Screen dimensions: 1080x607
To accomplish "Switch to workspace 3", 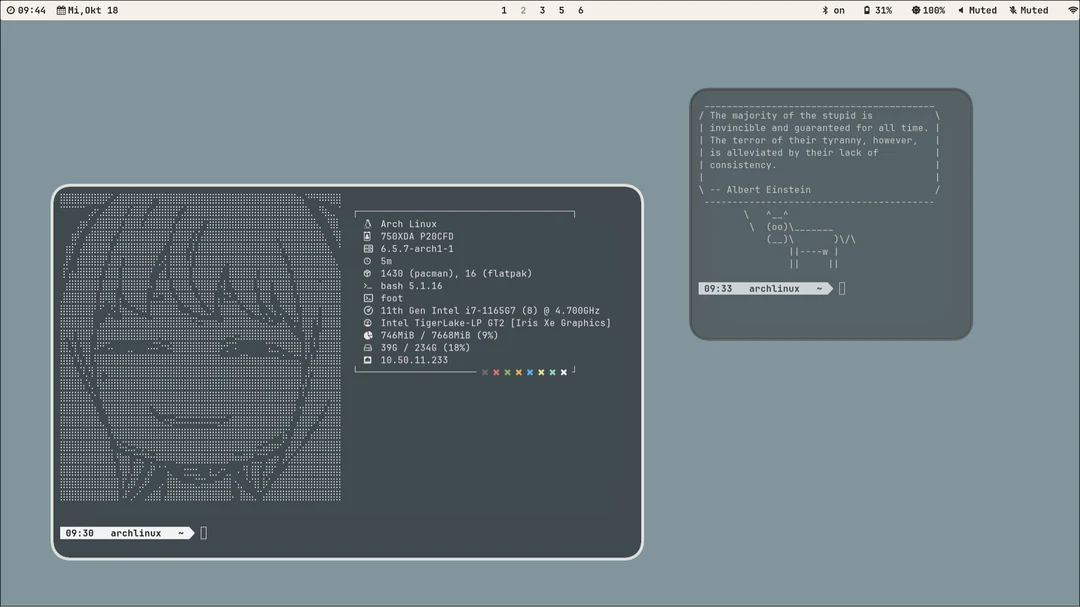I will [541, 10].
